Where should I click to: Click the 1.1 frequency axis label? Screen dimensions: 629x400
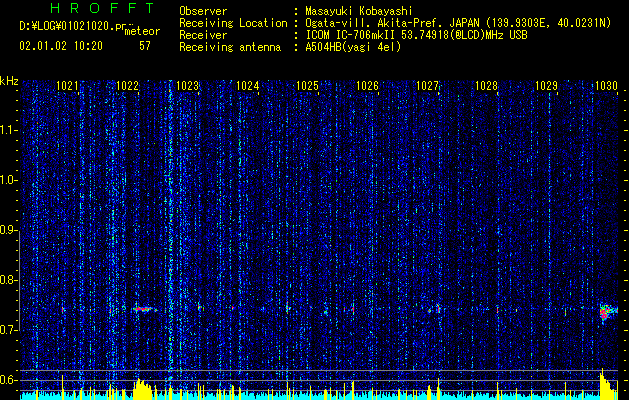9,130
